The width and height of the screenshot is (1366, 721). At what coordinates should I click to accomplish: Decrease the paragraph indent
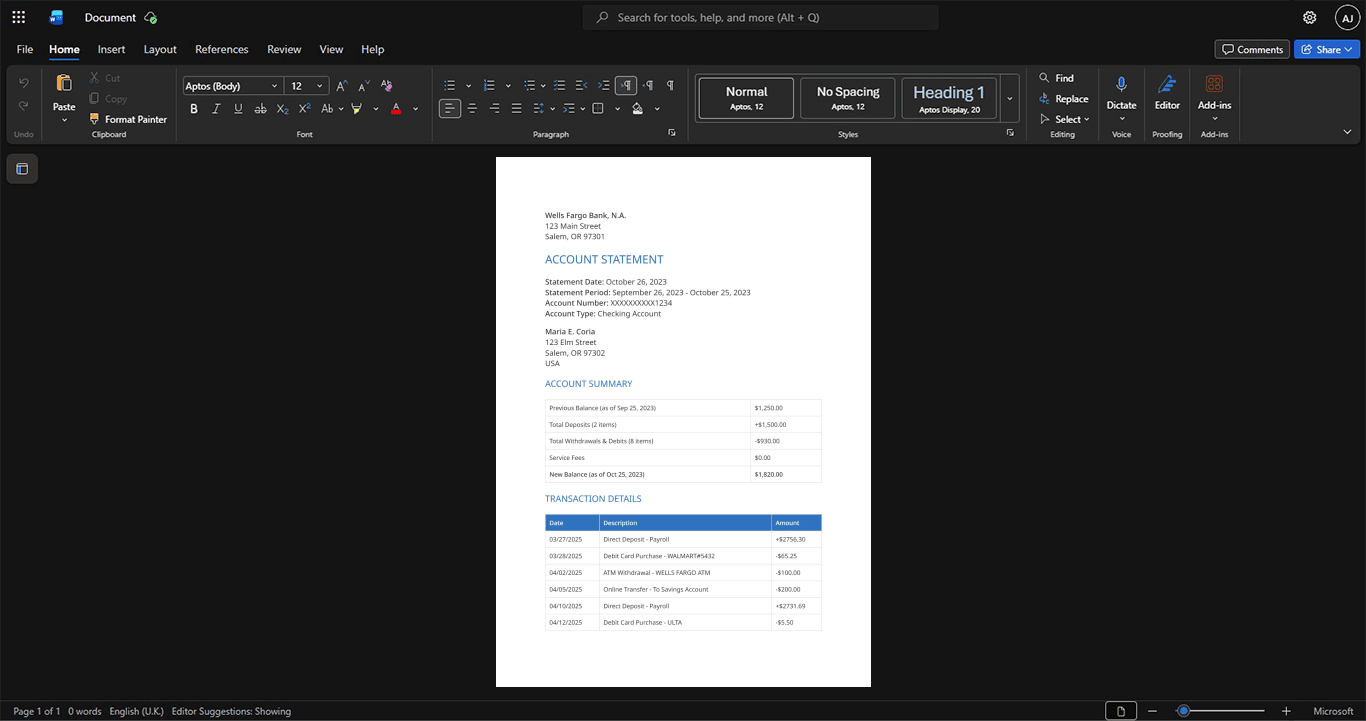582,86
